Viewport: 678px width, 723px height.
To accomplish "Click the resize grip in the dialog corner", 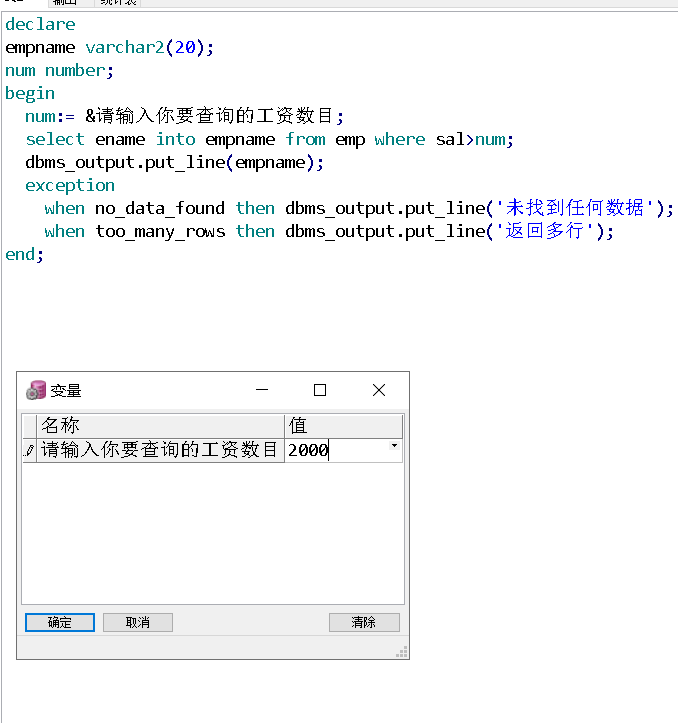I will point(402,652).
